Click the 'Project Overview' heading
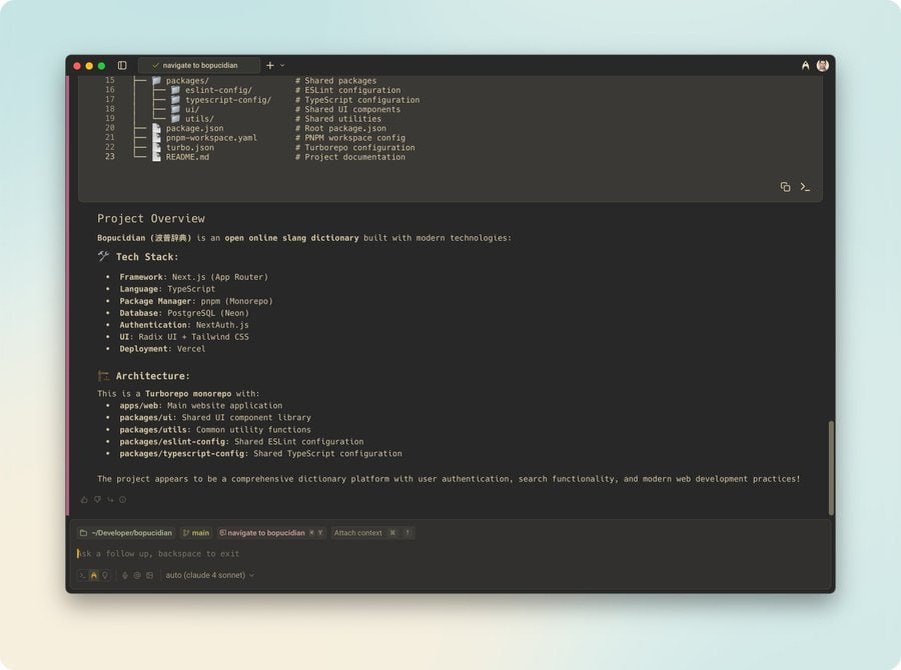Viewport: 901px width, 670px height. [x=151, y=218]
